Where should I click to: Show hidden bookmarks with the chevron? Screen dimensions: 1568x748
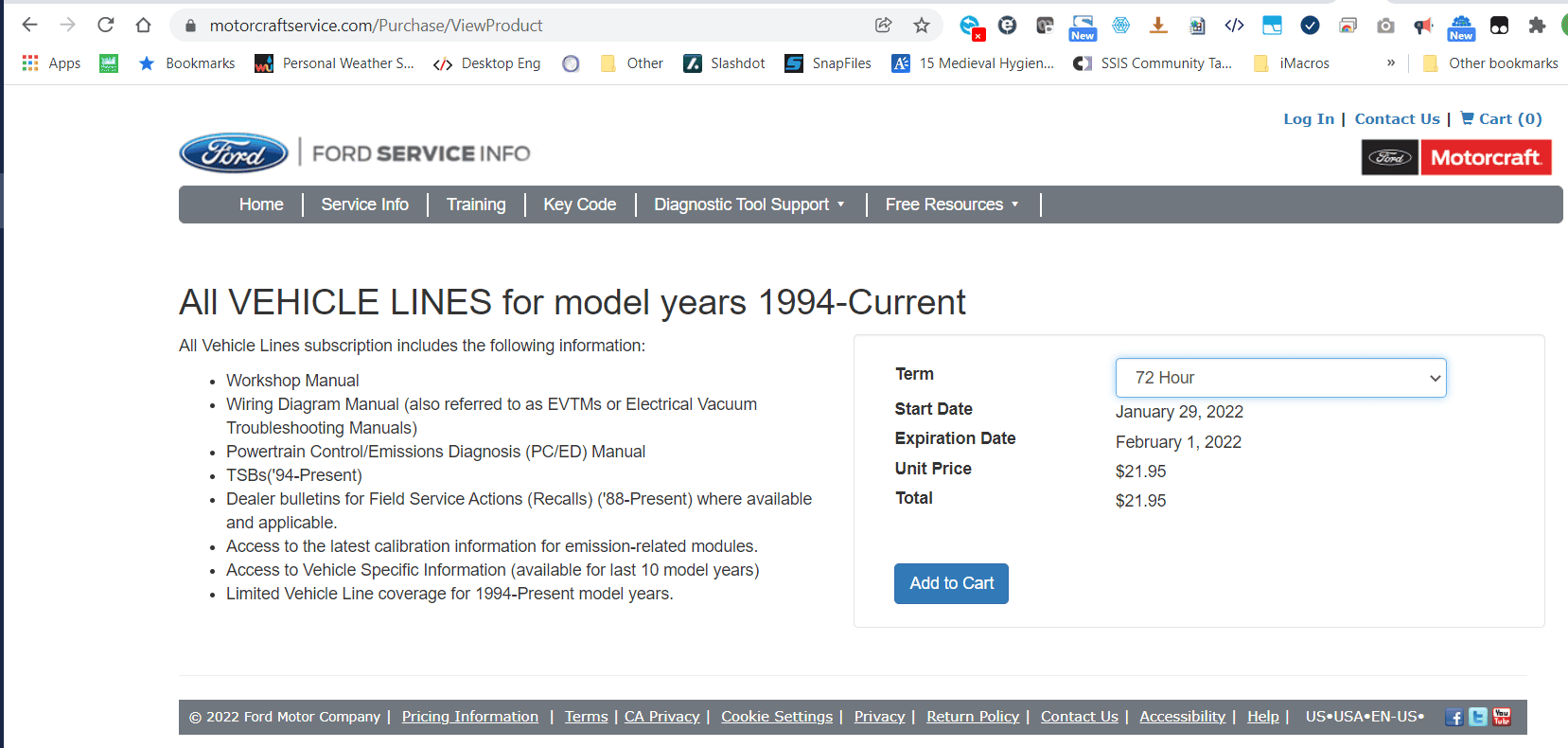pyautogui.click(x=1391, y=63)
